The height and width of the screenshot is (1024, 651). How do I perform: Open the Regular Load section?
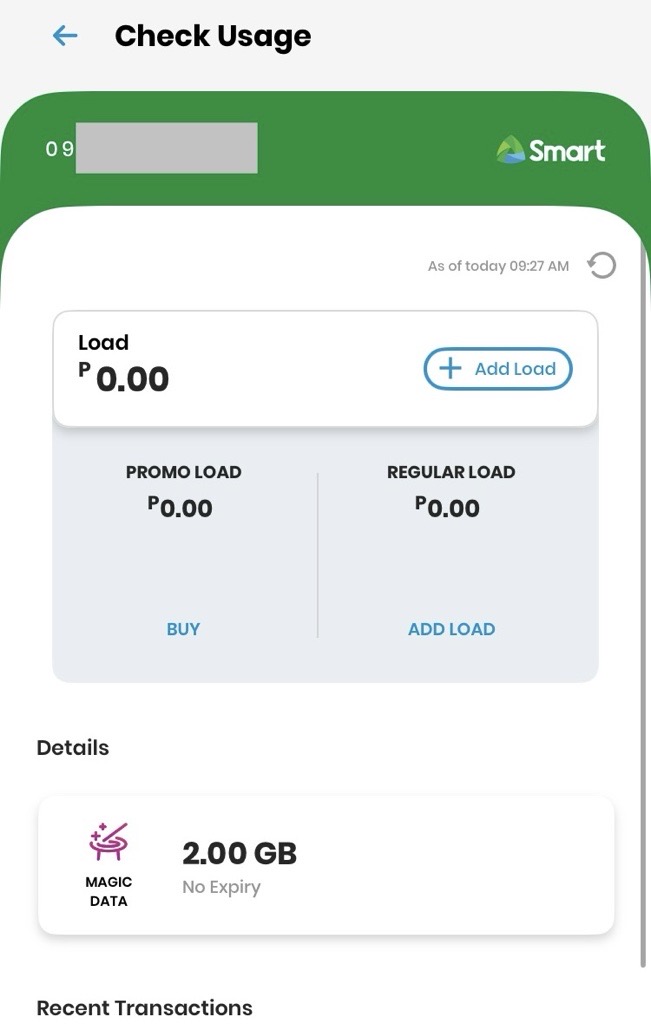448,490
